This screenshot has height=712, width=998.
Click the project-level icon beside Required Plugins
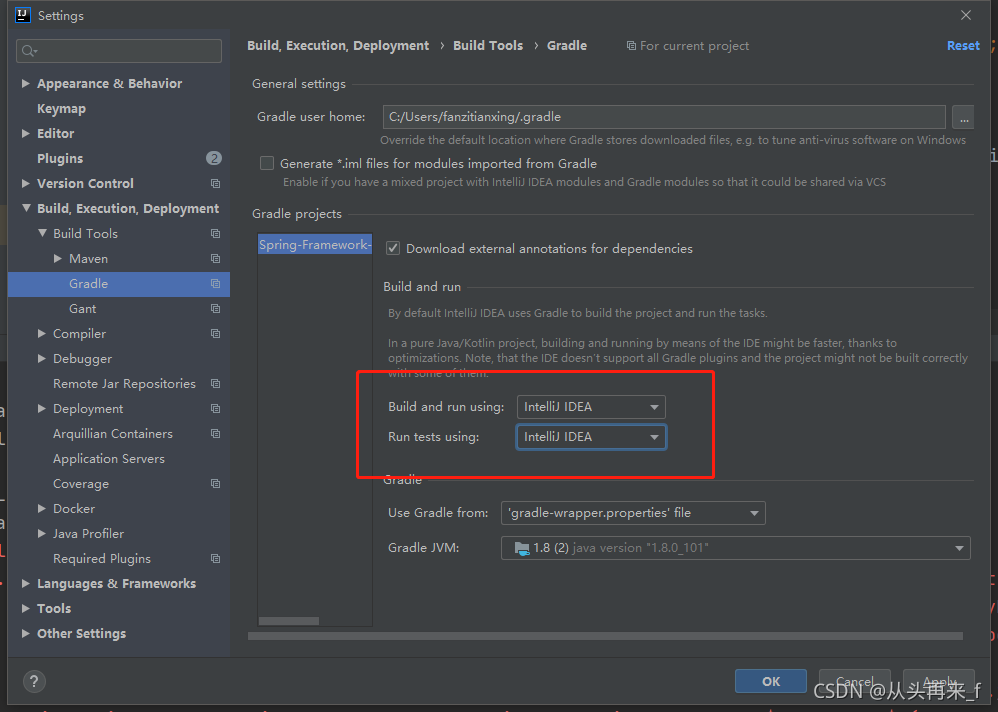coord(216,559)
